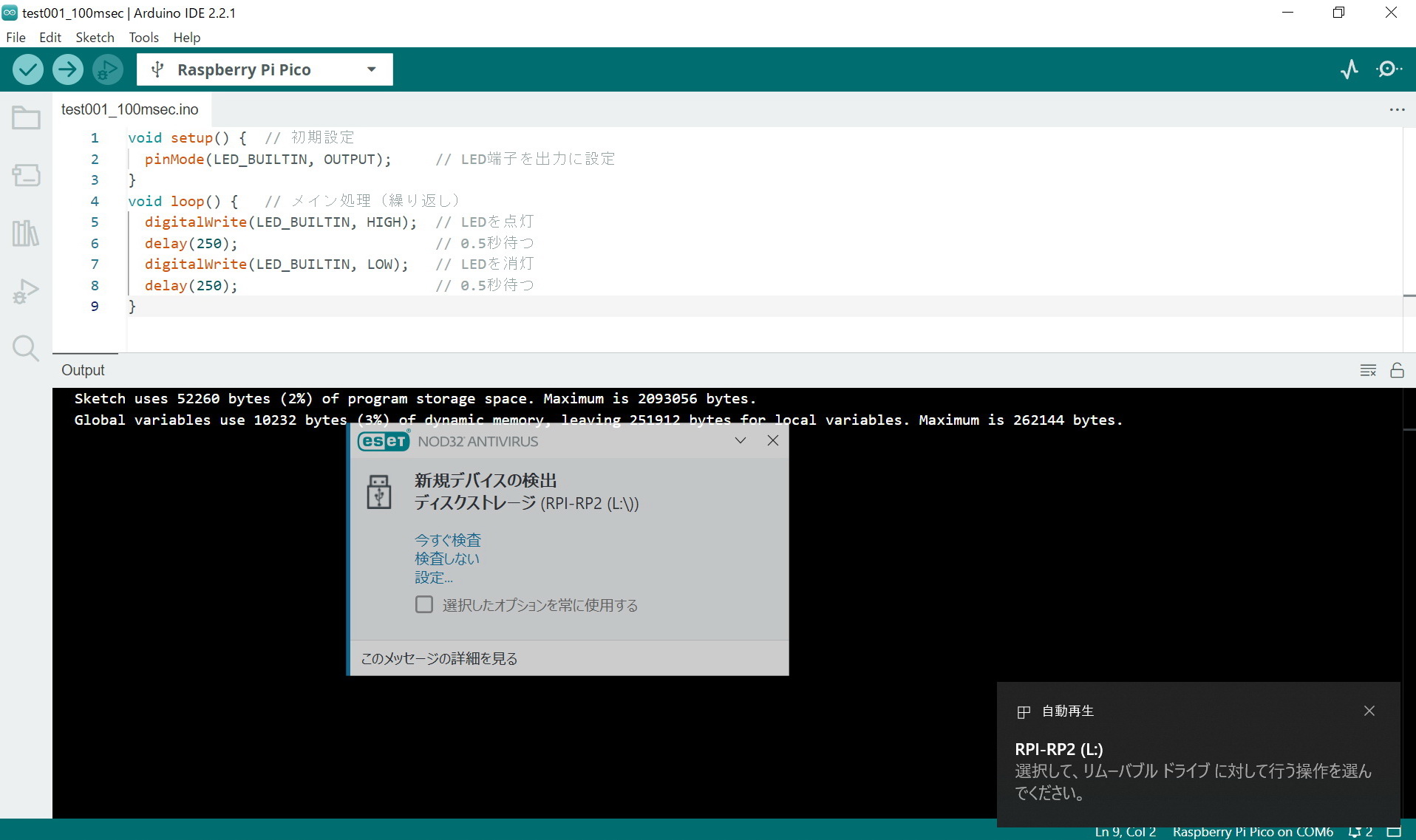1416x840 pixels.
Task: Click the Output panel vertical scrollbar
Action: point(1409,603)
